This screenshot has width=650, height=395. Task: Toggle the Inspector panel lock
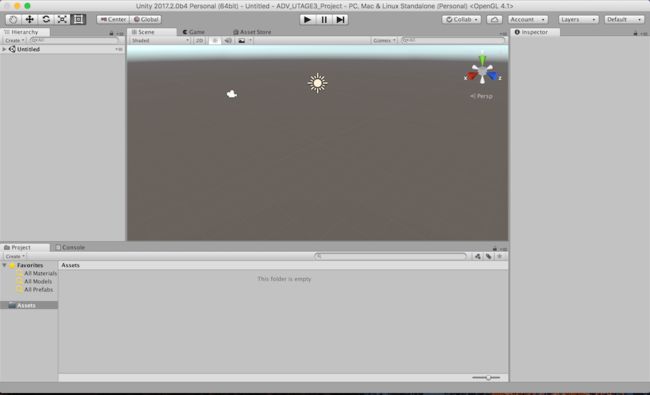(635, 33)
